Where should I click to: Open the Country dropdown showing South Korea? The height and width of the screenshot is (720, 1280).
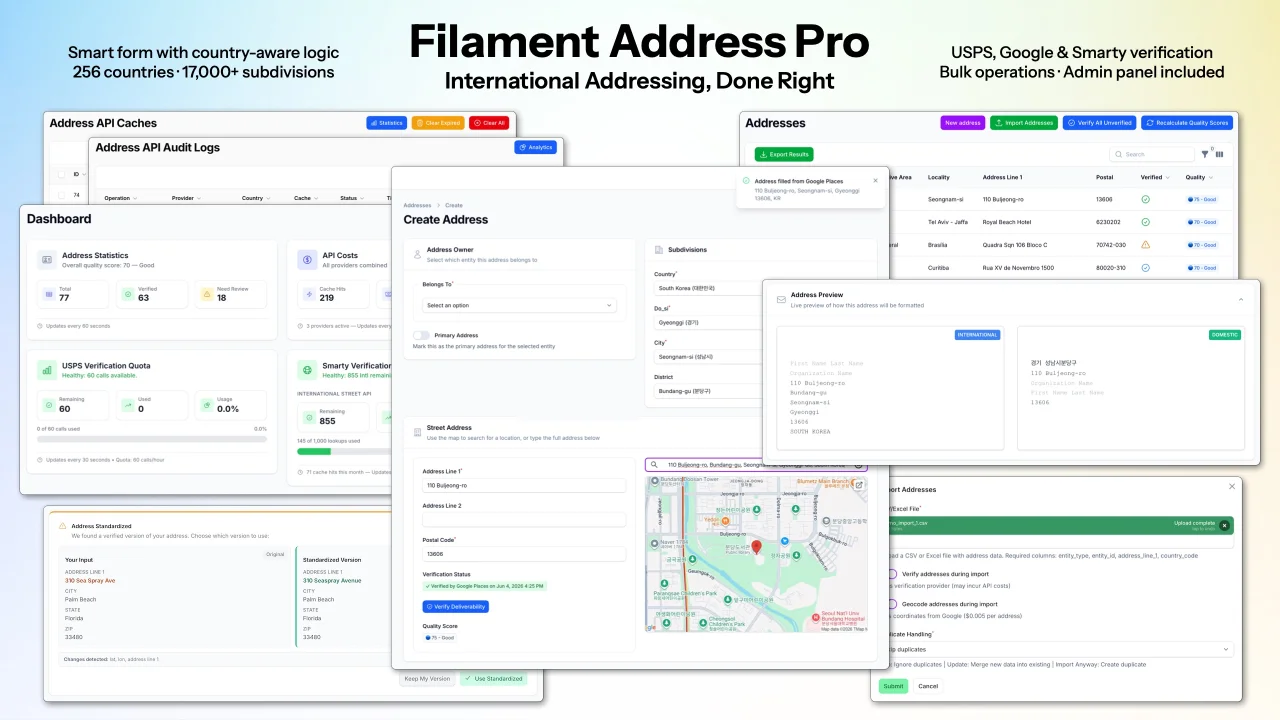tap(708, 288)
